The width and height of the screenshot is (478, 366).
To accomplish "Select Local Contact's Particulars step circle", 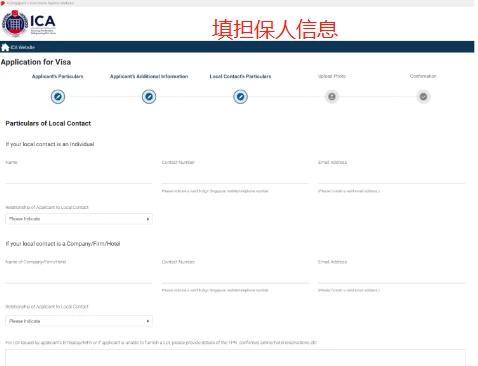I will point(240,97).
